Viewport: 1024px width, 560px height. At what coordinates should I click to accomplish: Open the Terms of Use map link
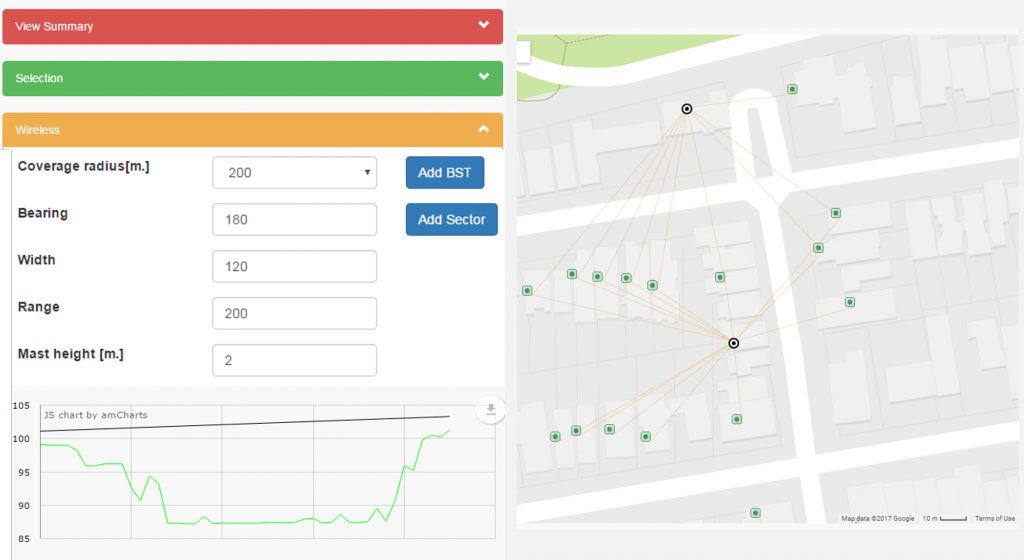994,518
